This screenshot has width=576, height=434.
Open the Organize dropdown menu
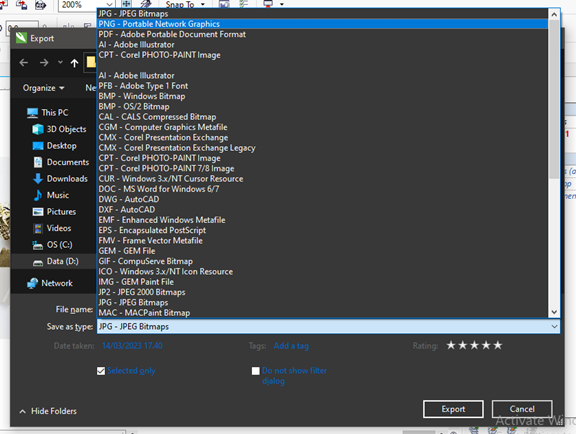(x=43, y=88)
